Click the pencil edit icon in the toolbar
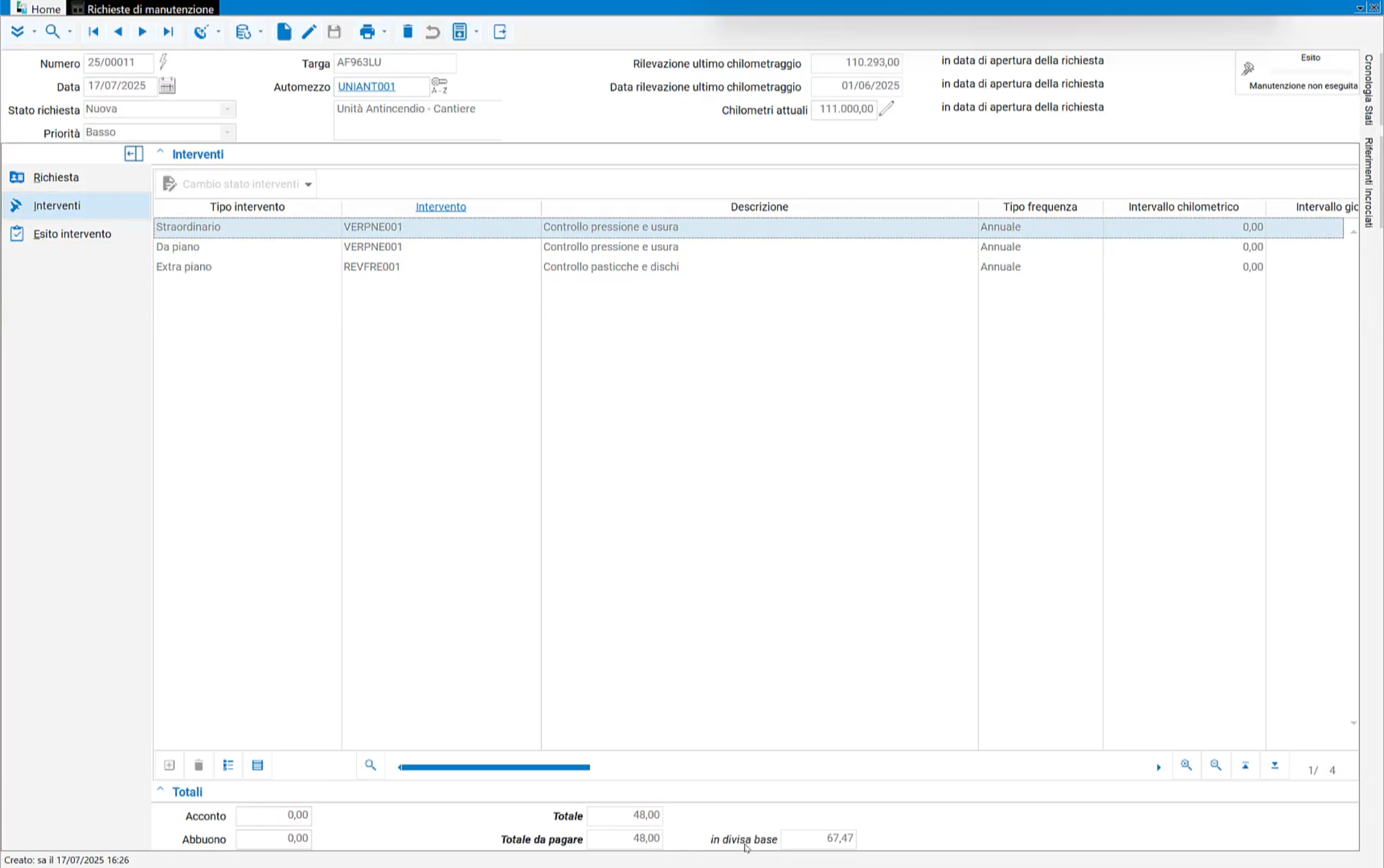This screenshot has width=1384, height=868. pos(309,32)
